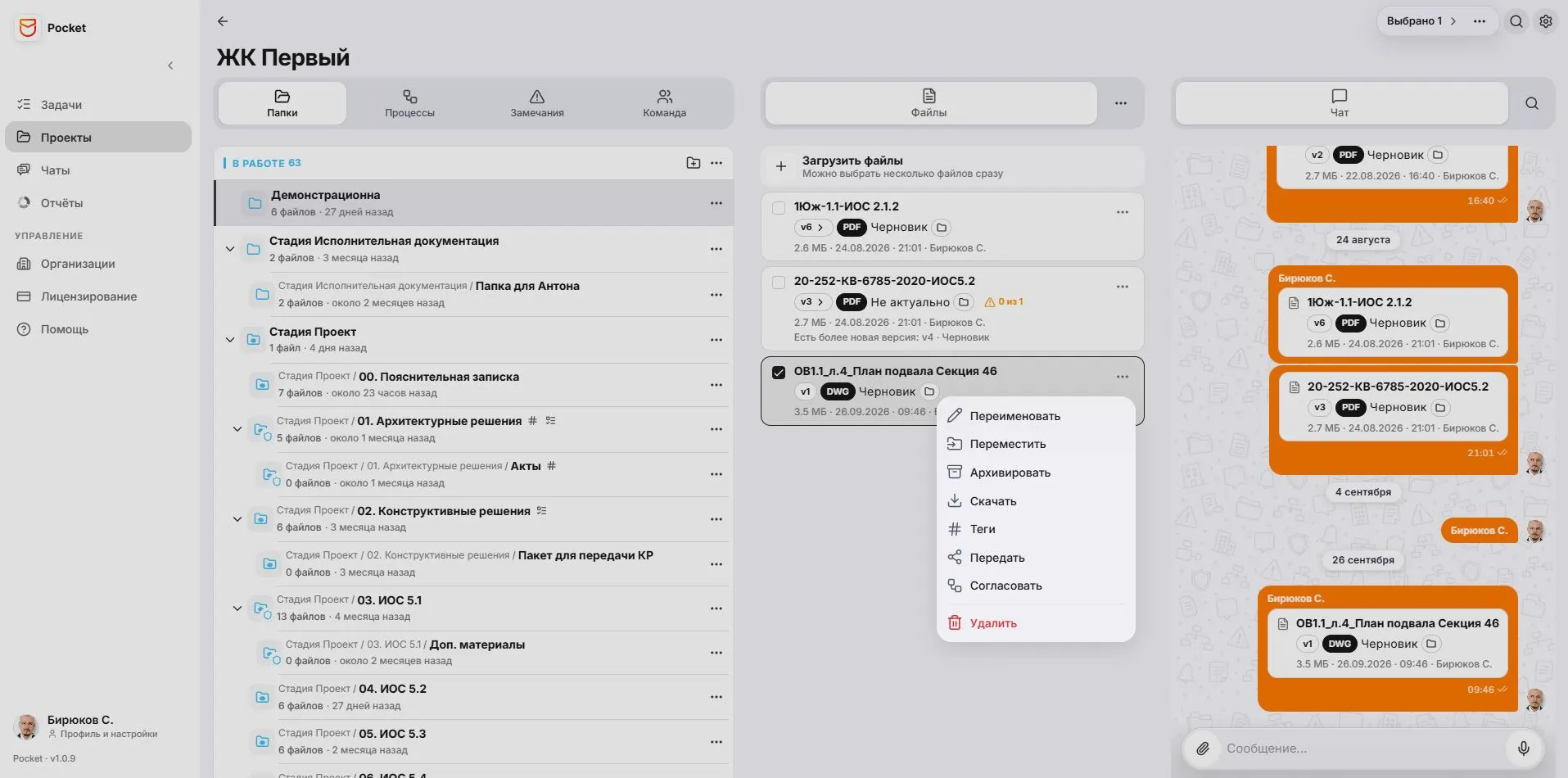Click the plus icon for Загрузить файлы
Image resolution: width=1568 pixels, height=778 pixels.
pos(781,166)
